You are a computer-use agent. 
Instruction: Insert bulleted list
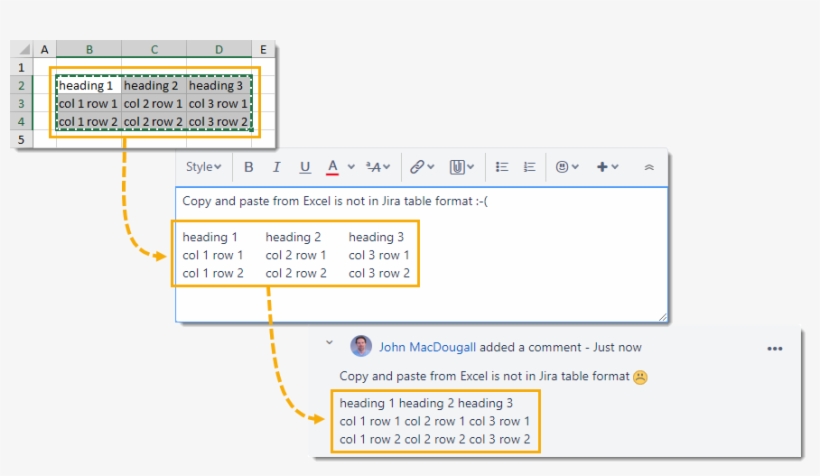pyautogui.click(x=502, y=167)
